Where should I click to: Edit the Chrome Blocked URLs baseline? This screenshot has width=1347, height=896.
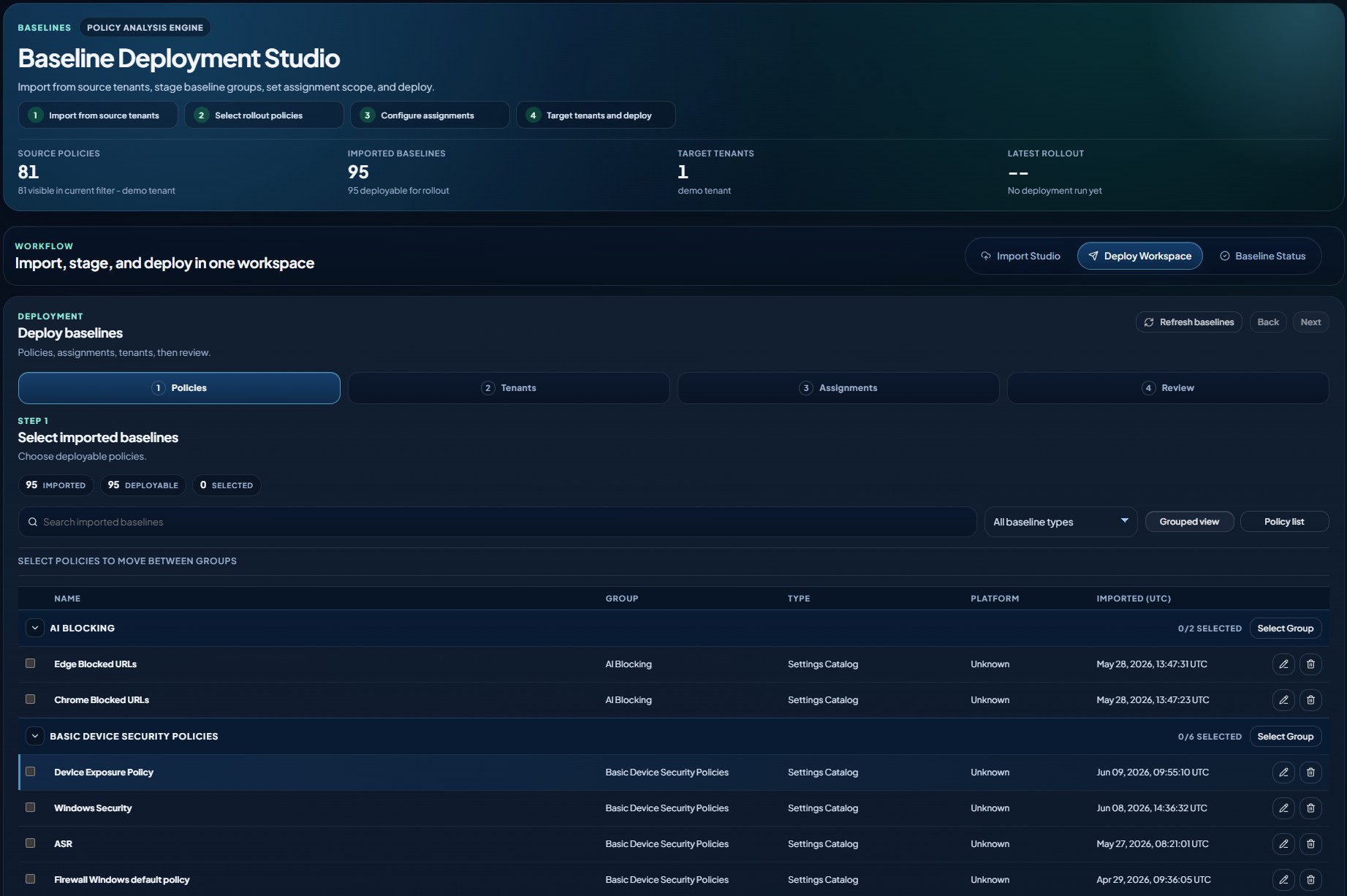pos(1283,700)
